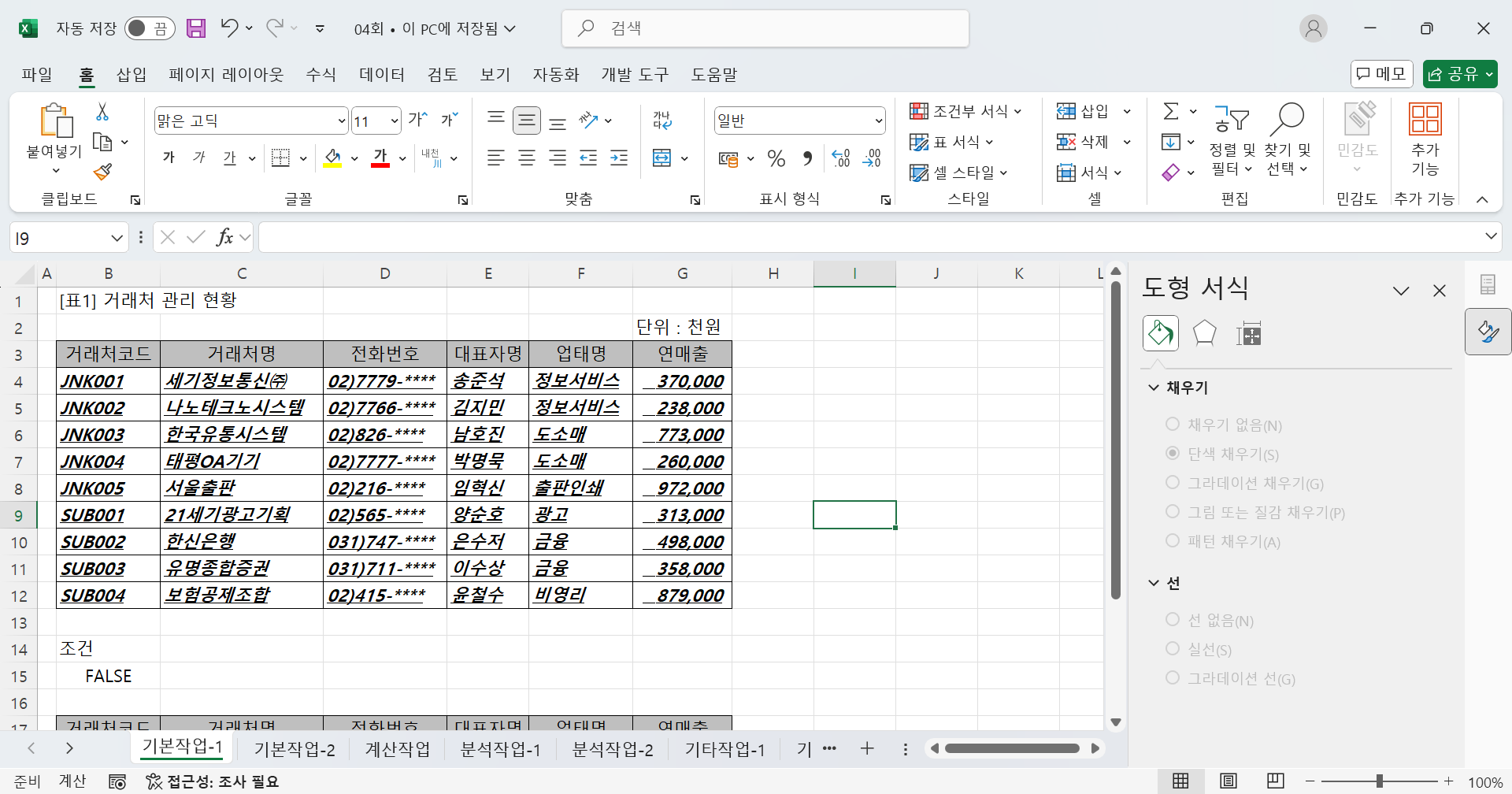
Task: Toggle the AutoSave switch
Action: click(x=148, y=28)
